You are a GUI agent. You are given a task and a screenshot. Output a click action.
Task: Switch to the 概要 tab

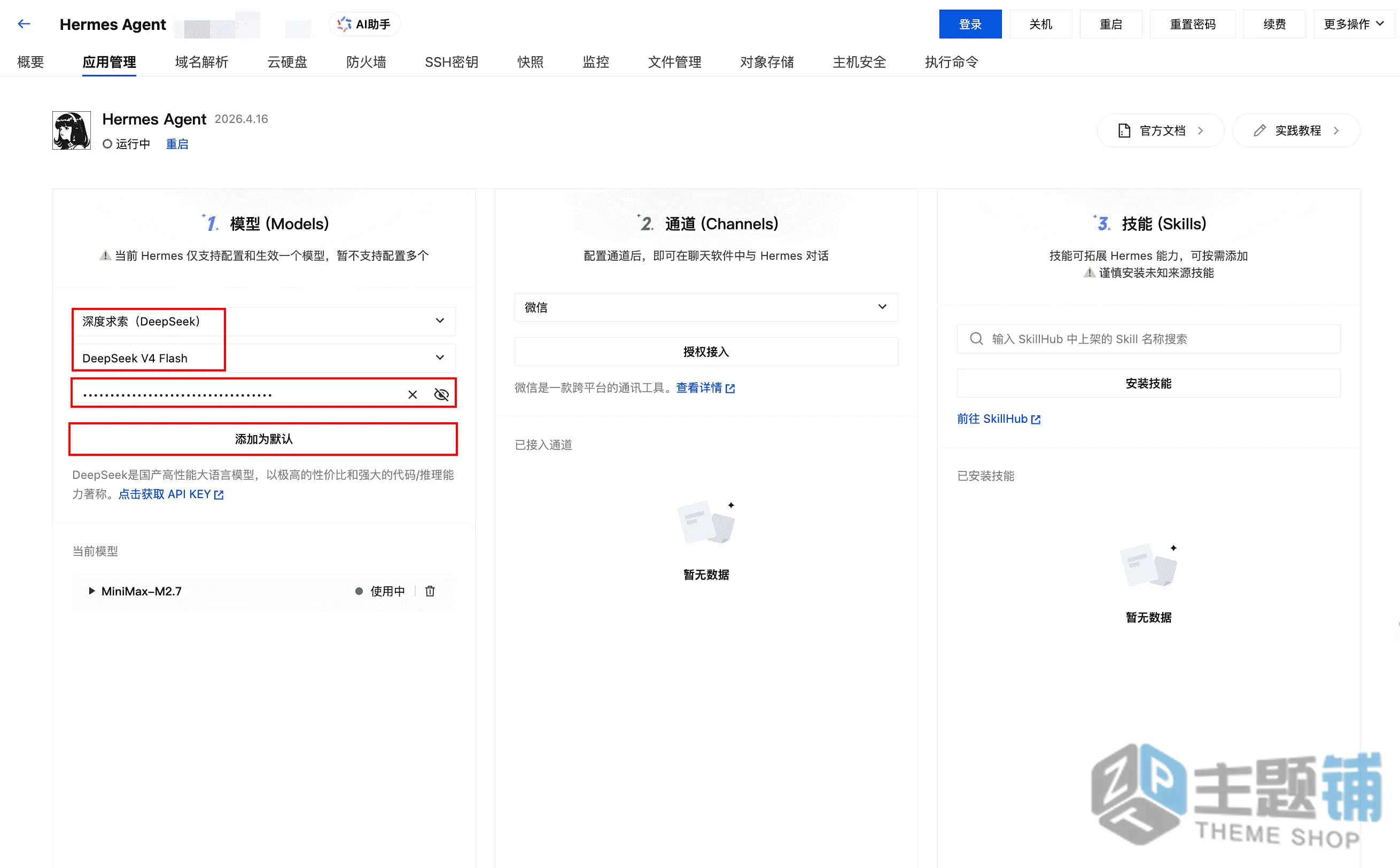point(30,62)
